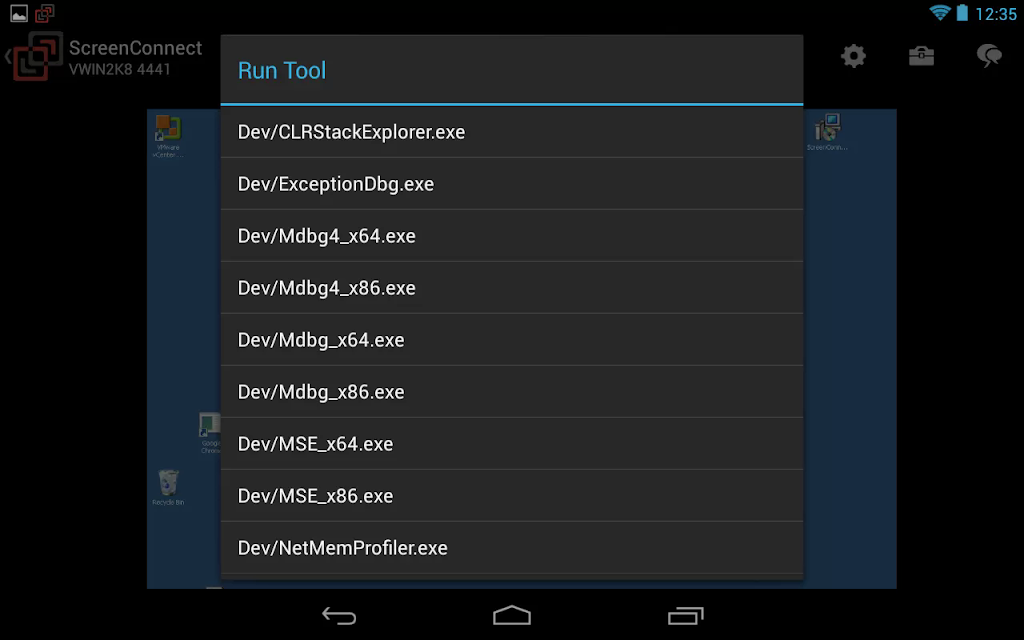Open the chat bubbles icon
The width and height of the screenshot is (1024, 640).
coord(989,56)
